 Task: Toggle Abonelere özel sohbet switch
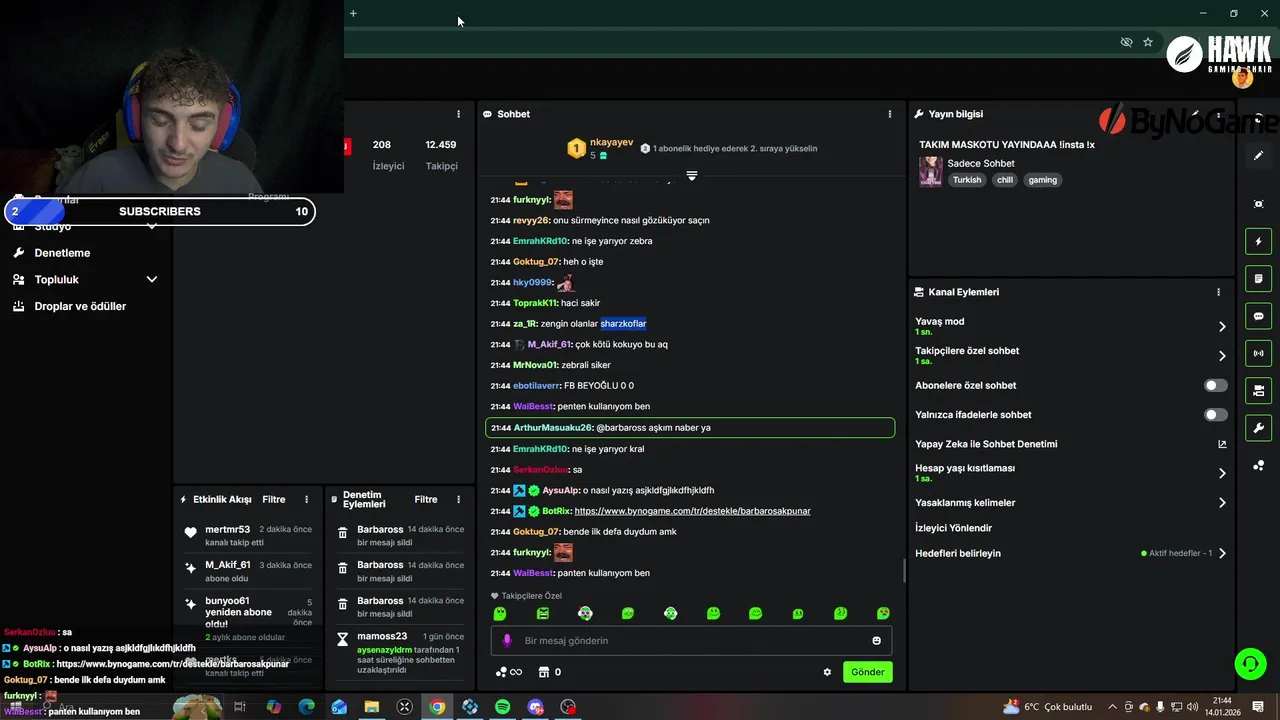tap(1215, 385)
